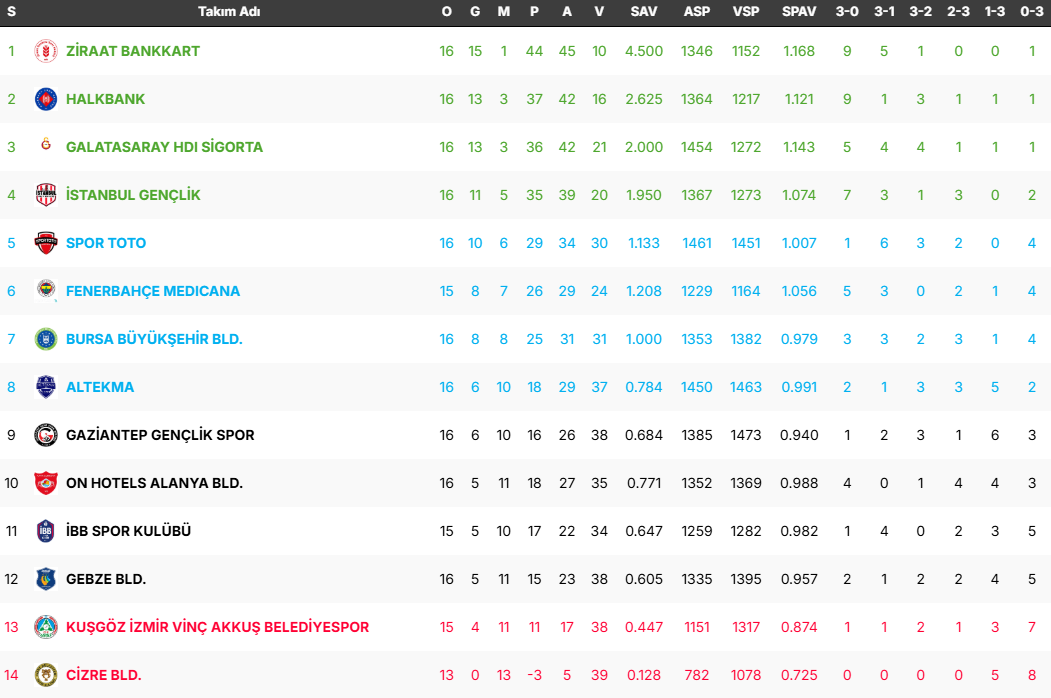Go to GEBZE BLD. team page

pos(106,579)
